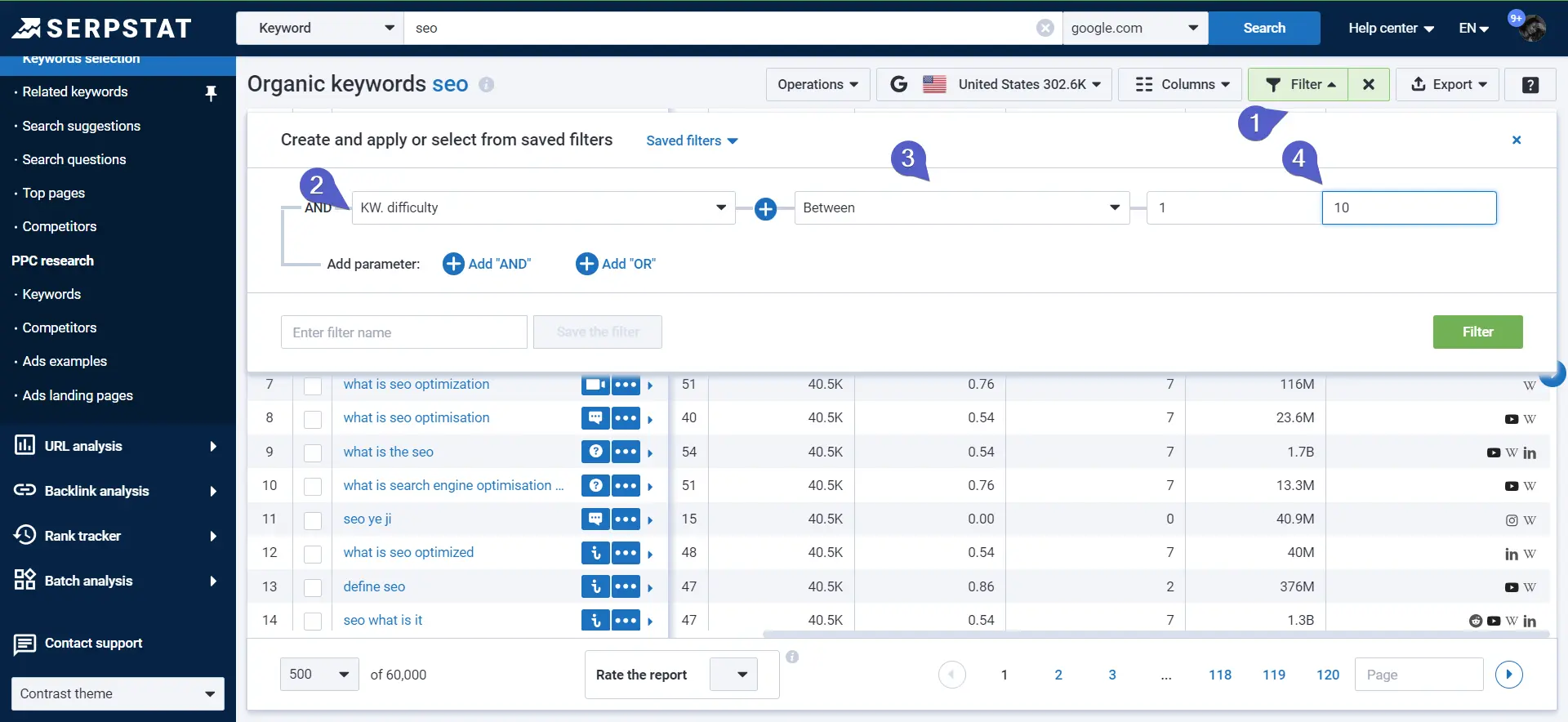Click the plus icon next to KW. difficulty
Screen dimensions: 1568x722
pos(765,209)
